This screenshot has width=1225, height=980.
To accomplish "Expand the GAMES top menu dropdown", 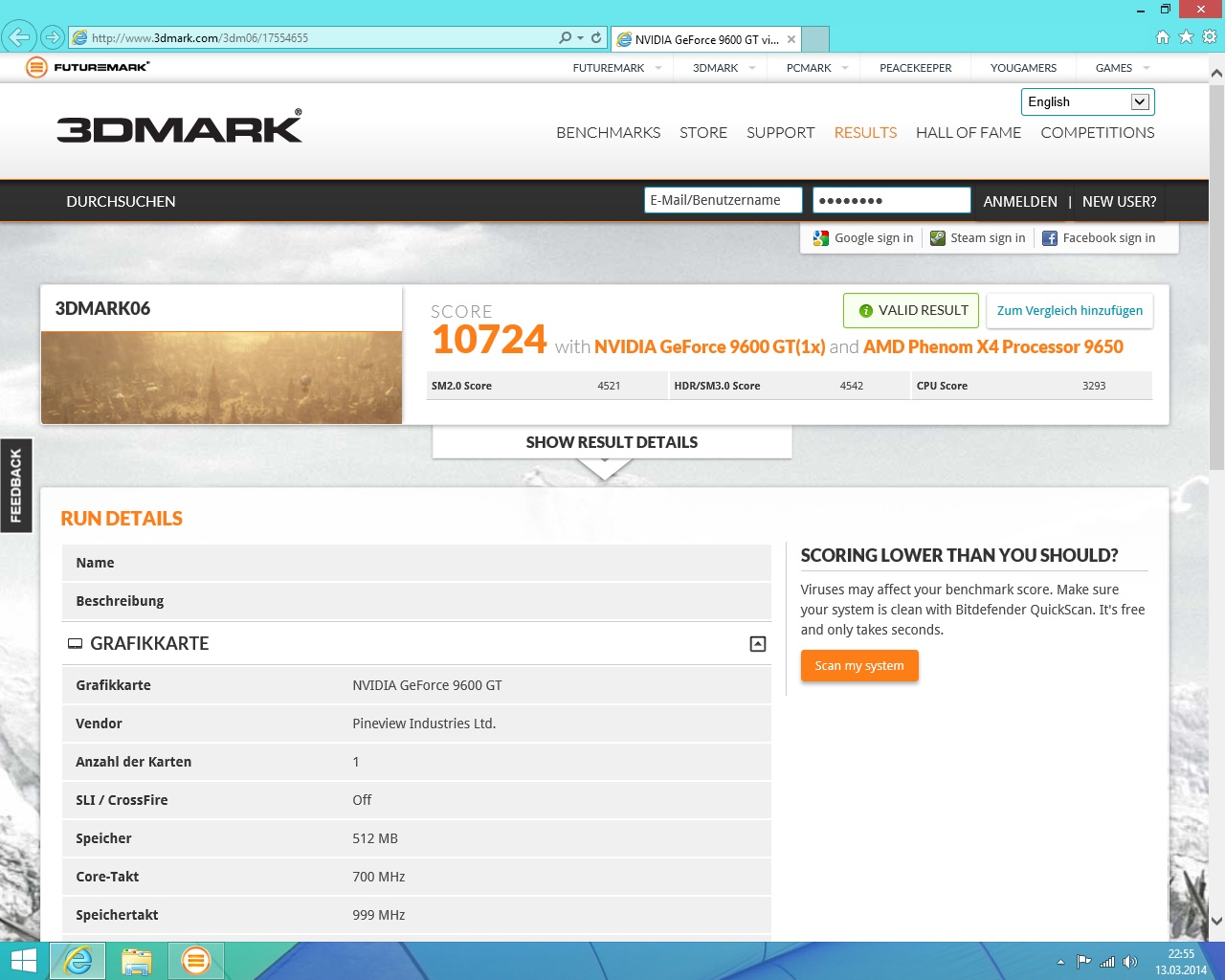I will click(1147, 68).
